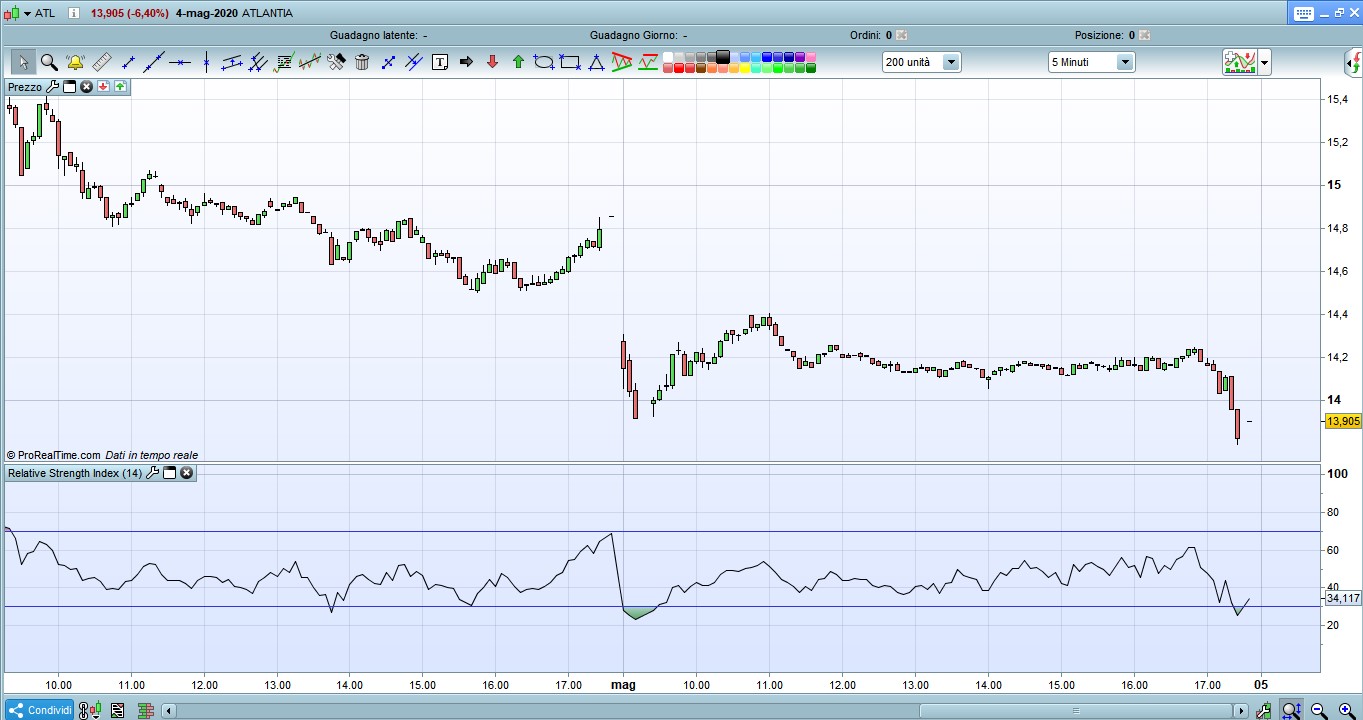Click the green up arrow in Prezzo header
Screen dimensions: 1363x720
(x=120, y=87)
